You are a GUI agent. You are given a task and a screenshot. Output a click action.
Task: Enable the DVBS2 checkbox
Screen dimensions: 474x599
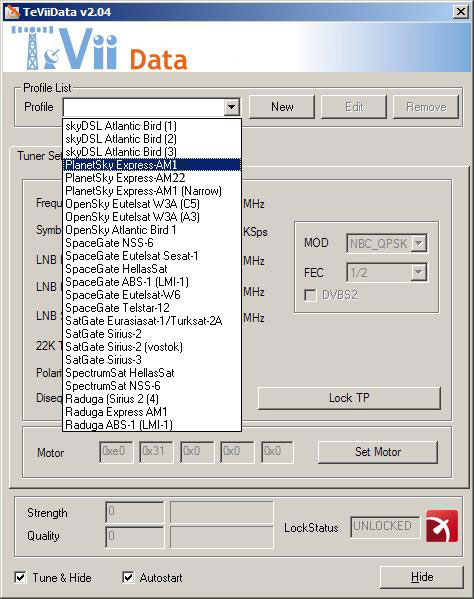[310, 295]
